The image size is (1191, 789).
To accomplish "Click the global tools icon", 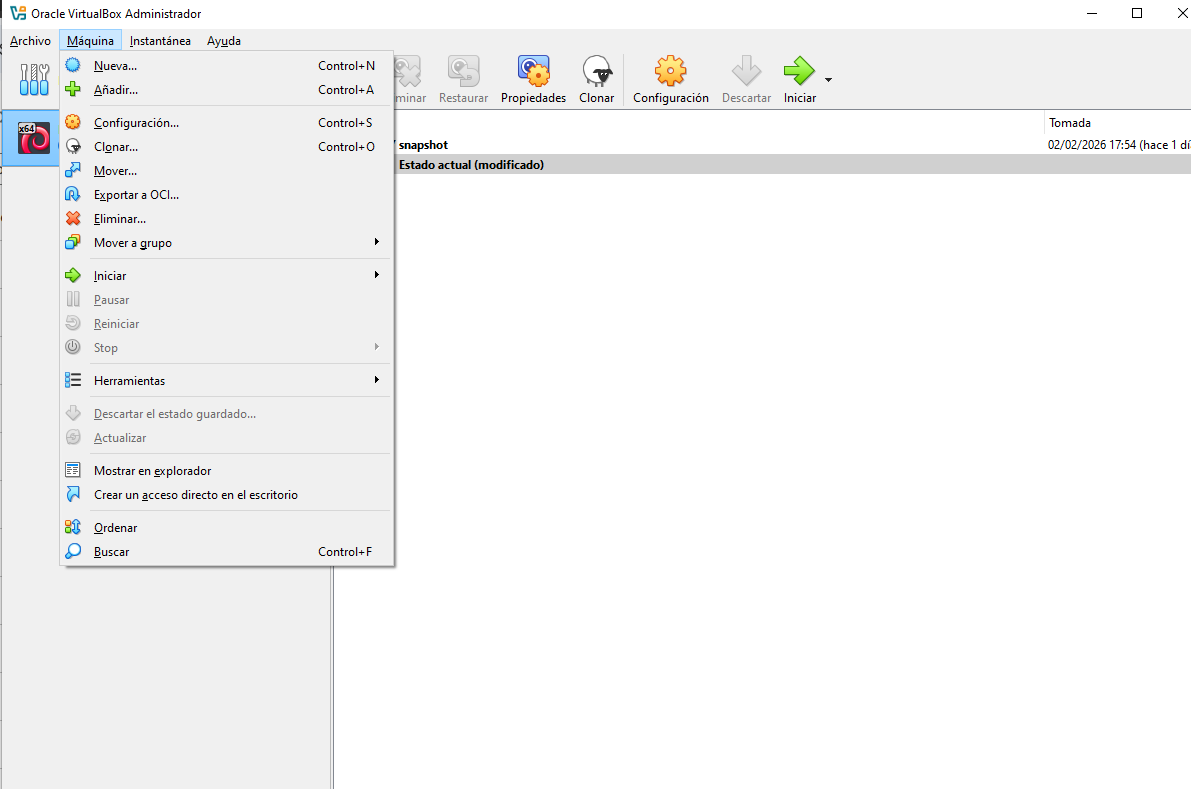I will (x=34, y=79).
